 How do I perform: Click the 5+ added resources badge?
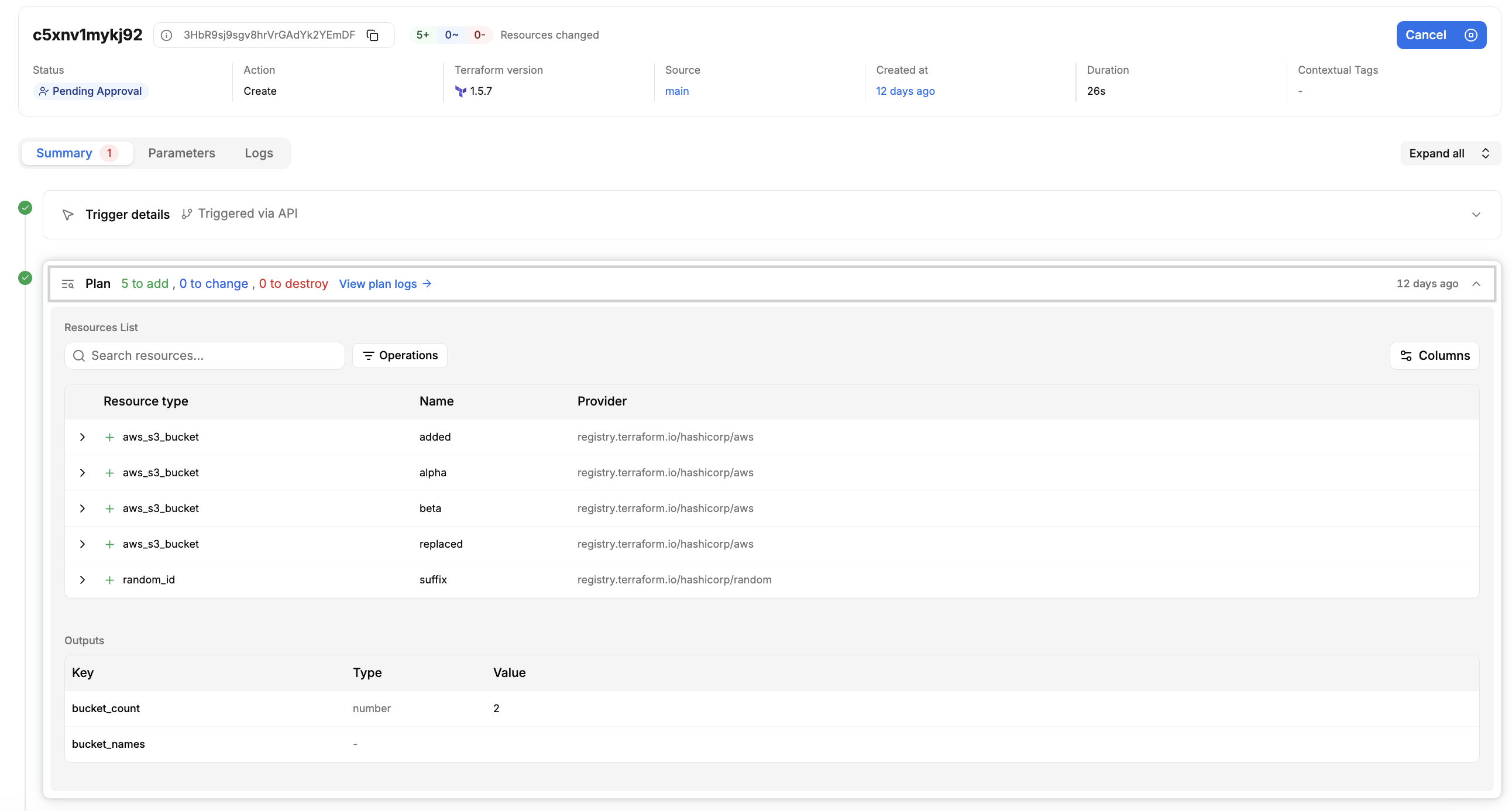coord(422,35)
